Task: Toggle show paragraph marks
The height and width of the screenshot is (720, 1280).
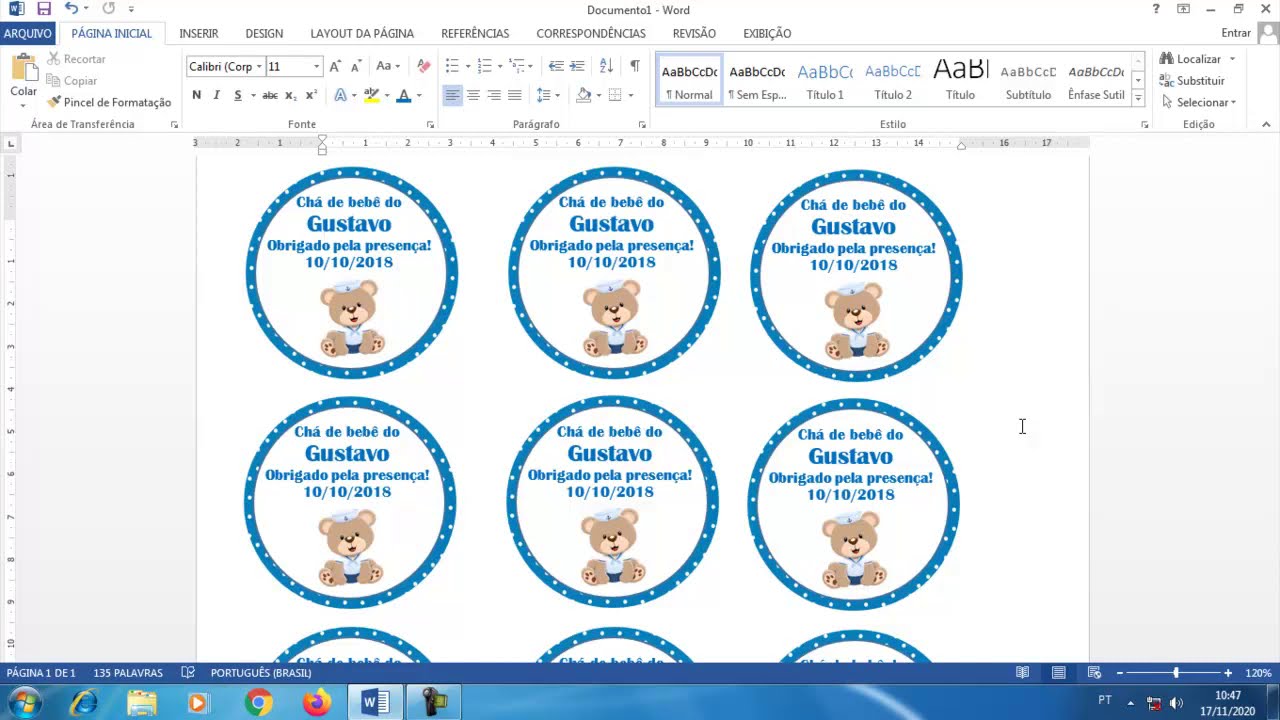Action: pyautogui.click(x=635, y=66)
